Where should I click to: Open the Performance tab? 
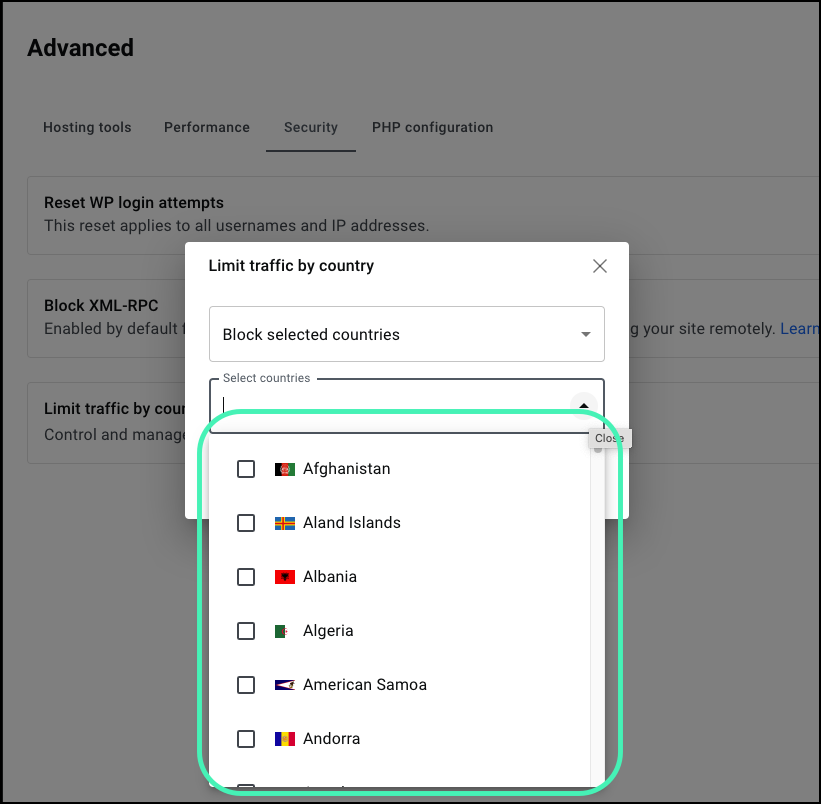(207, 127)
